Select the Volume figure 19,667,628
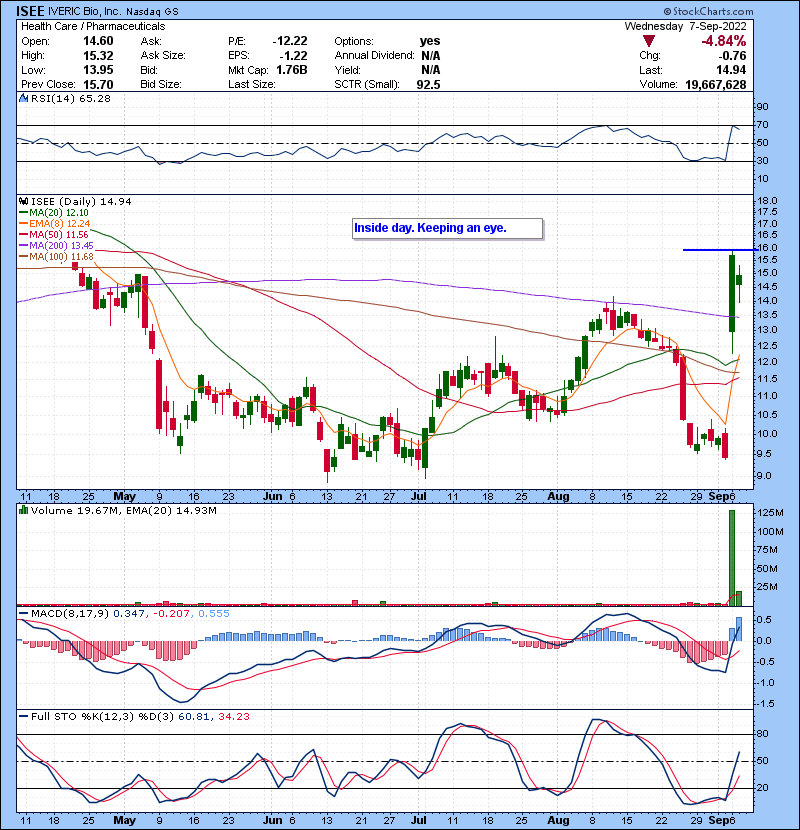Screen dimensions: 800x830 coord(716,84)
